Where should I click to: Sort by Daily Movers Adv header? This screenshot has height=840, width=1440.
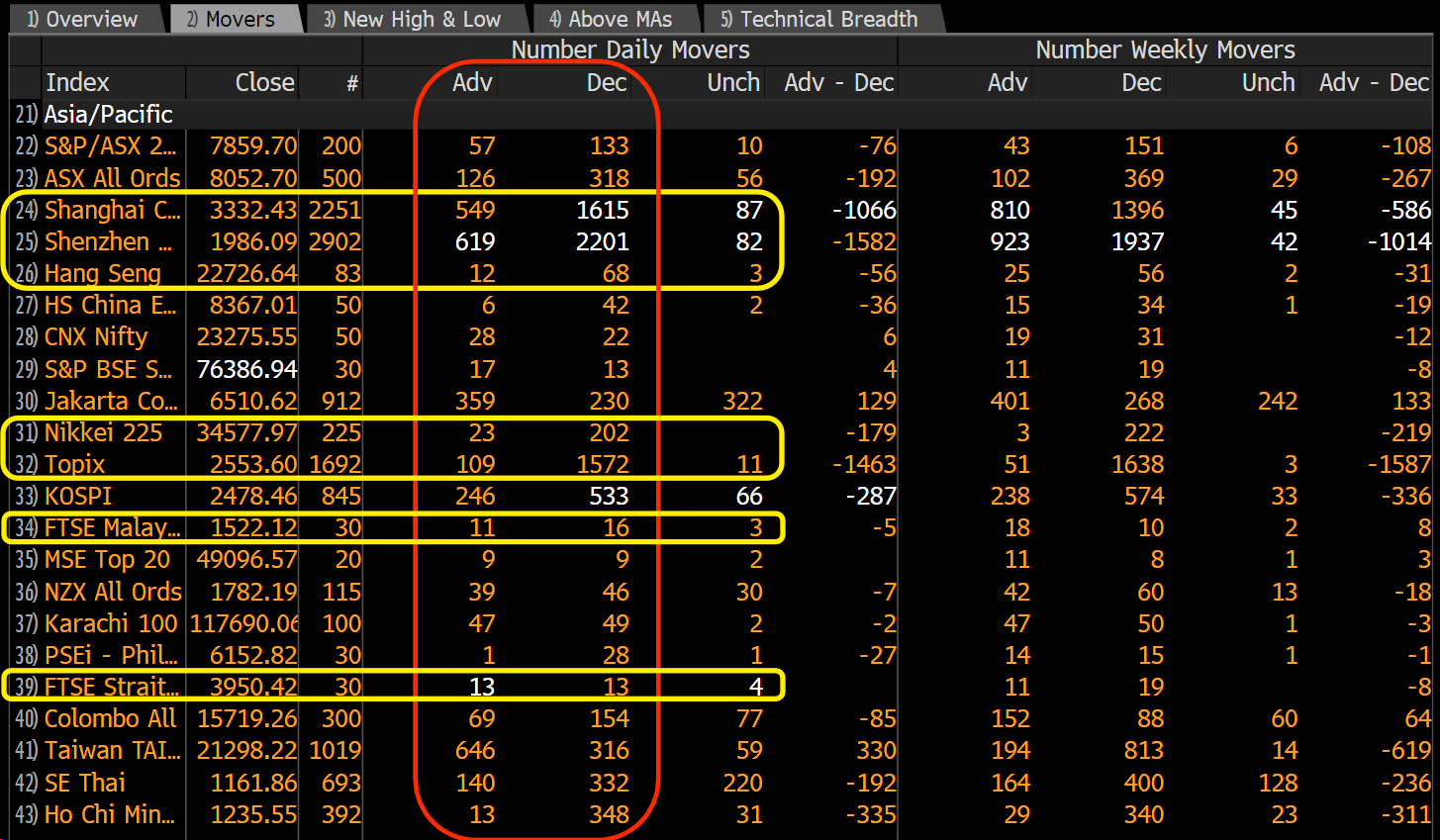click(x=472, y=83)
